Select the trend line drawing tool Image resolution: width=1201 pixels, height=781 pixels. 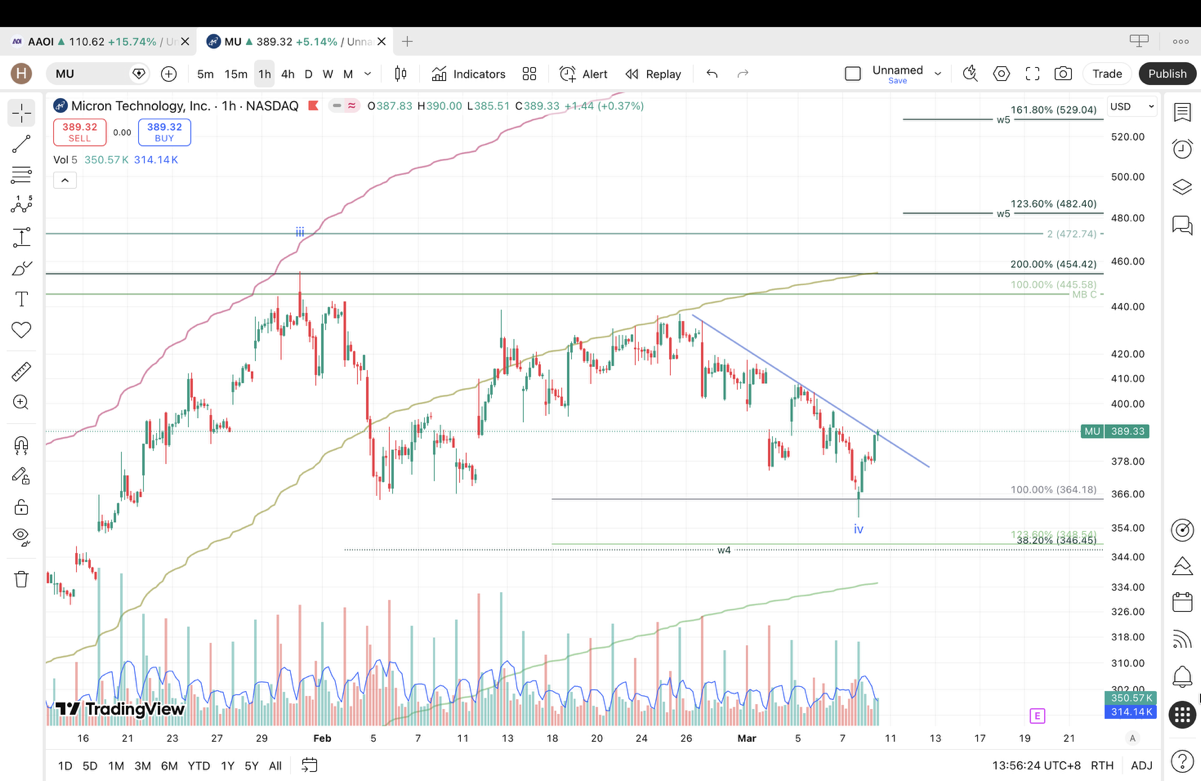click(21, 145)
